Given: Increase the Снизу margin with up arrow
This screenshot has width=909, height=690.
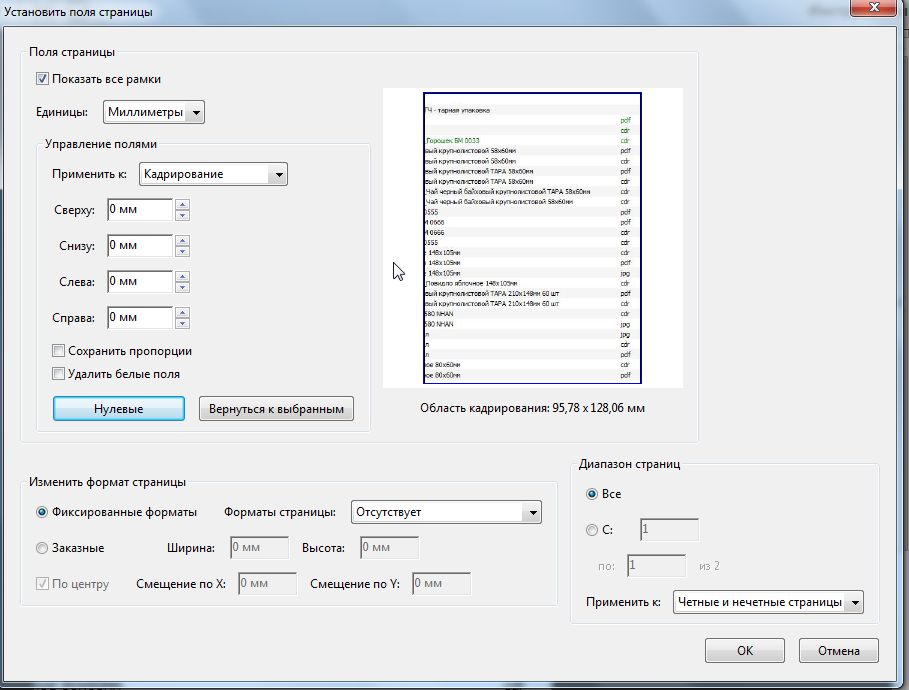Looking at the screenshot, I should [x=183, y=240].
